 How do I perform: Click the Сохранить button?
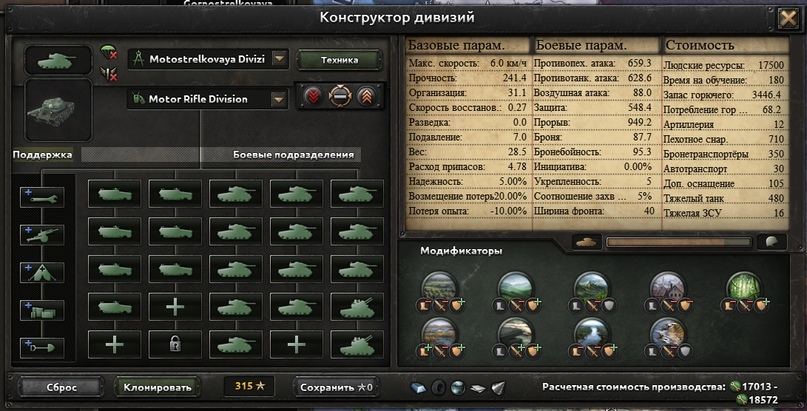[x=336, y=387]
